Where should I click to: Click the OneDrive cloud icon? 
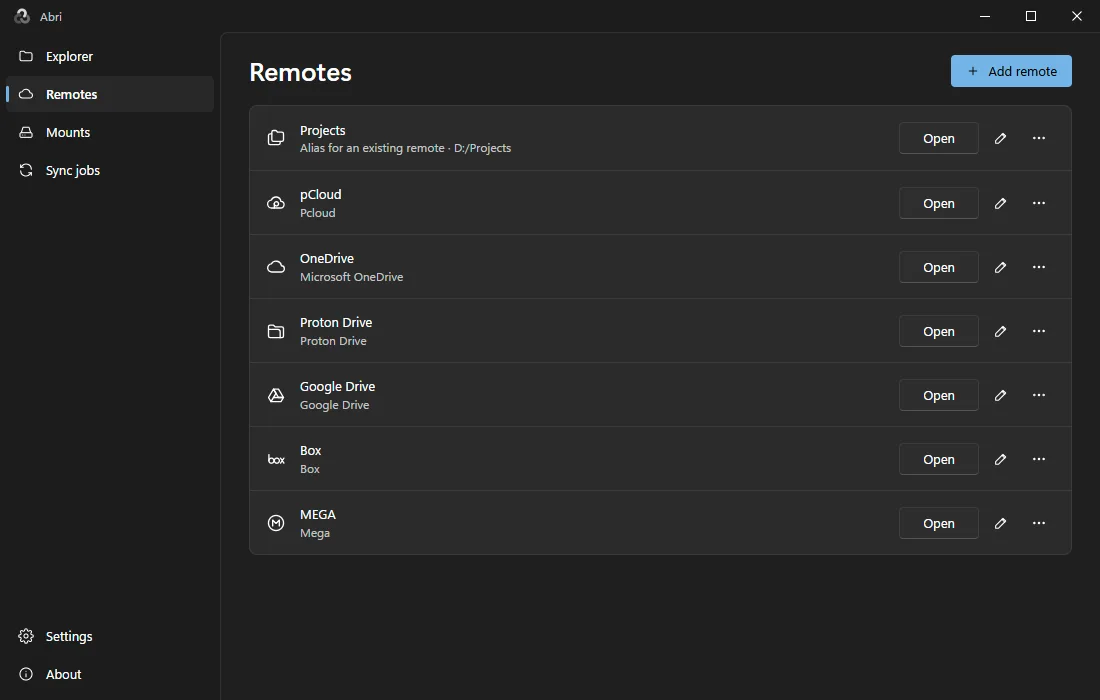[x=276, y=267]
